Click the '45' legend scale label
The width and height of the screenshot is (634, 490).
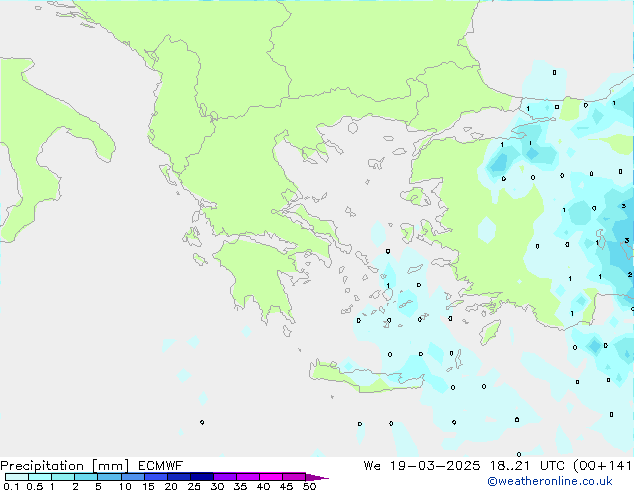287,486
